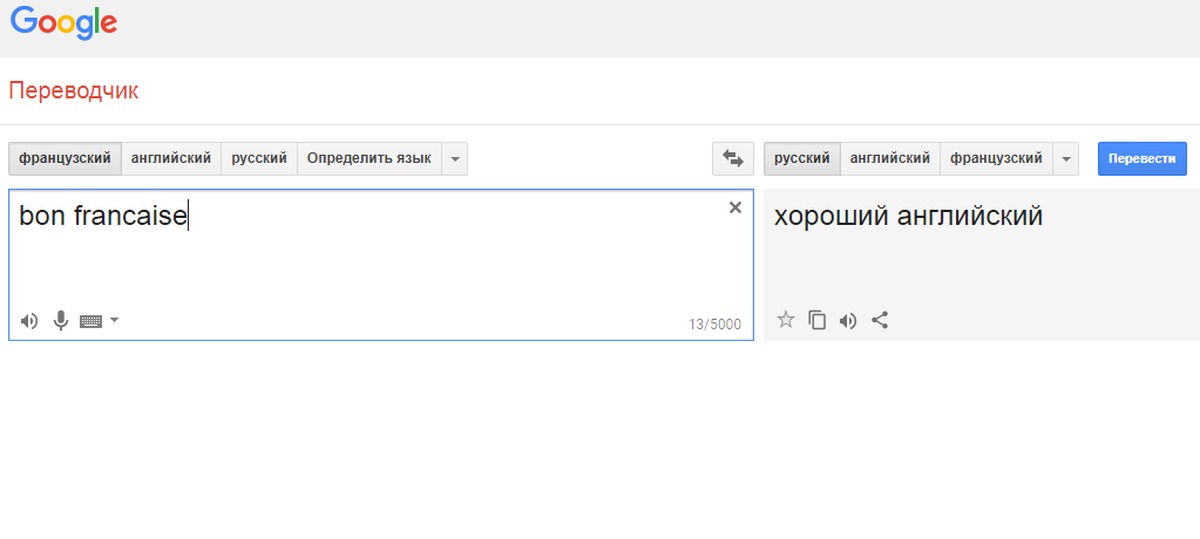Screen dimensions: 1200x539
Task: Select английский as the source language
Action: click(171, 158)
